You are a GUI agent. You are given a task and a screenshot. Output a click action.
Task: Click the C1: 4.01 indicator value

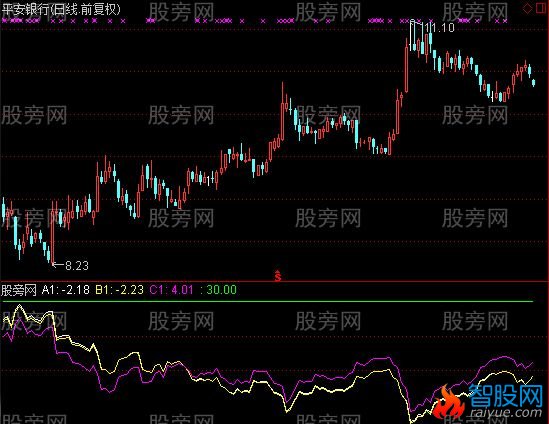coord(171,290)
